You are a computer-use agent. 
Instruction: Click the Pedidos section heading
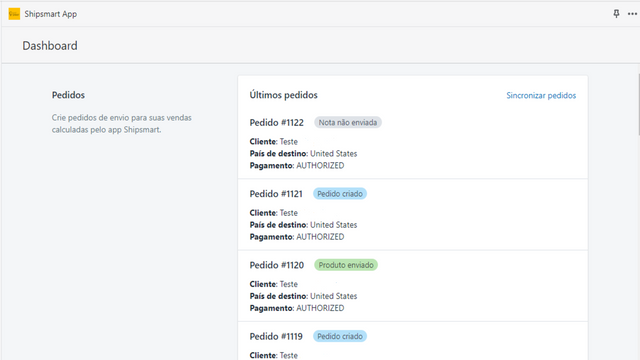[x=68, y=95]
